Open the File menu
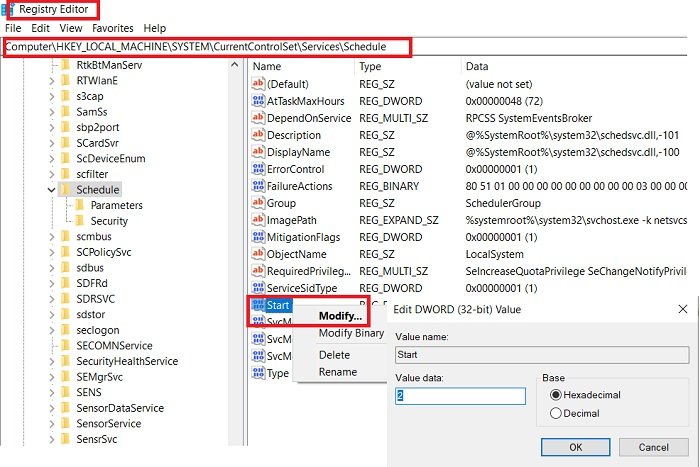 pyautogui.click(x=13, y=28)
